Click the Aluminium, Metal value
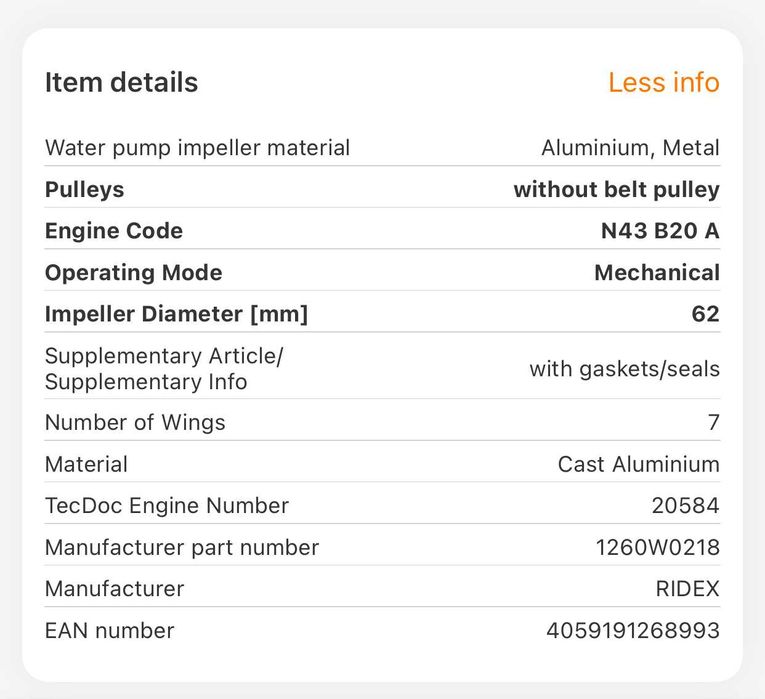 coord(630,148)
